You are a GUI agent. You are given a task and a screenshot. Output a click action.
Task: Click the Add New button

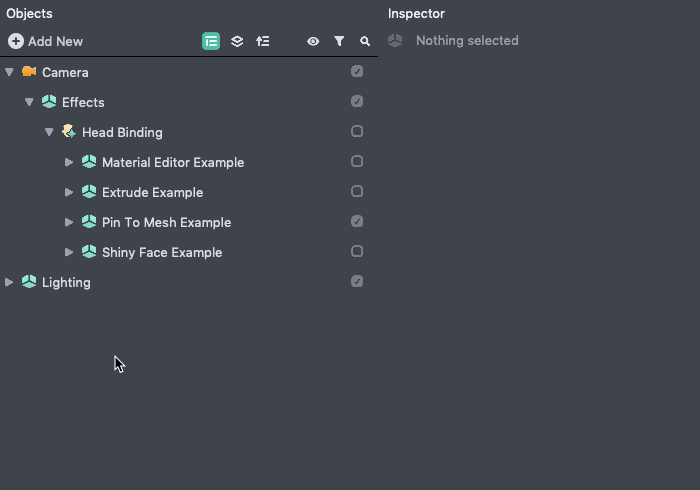pos(46,41)
